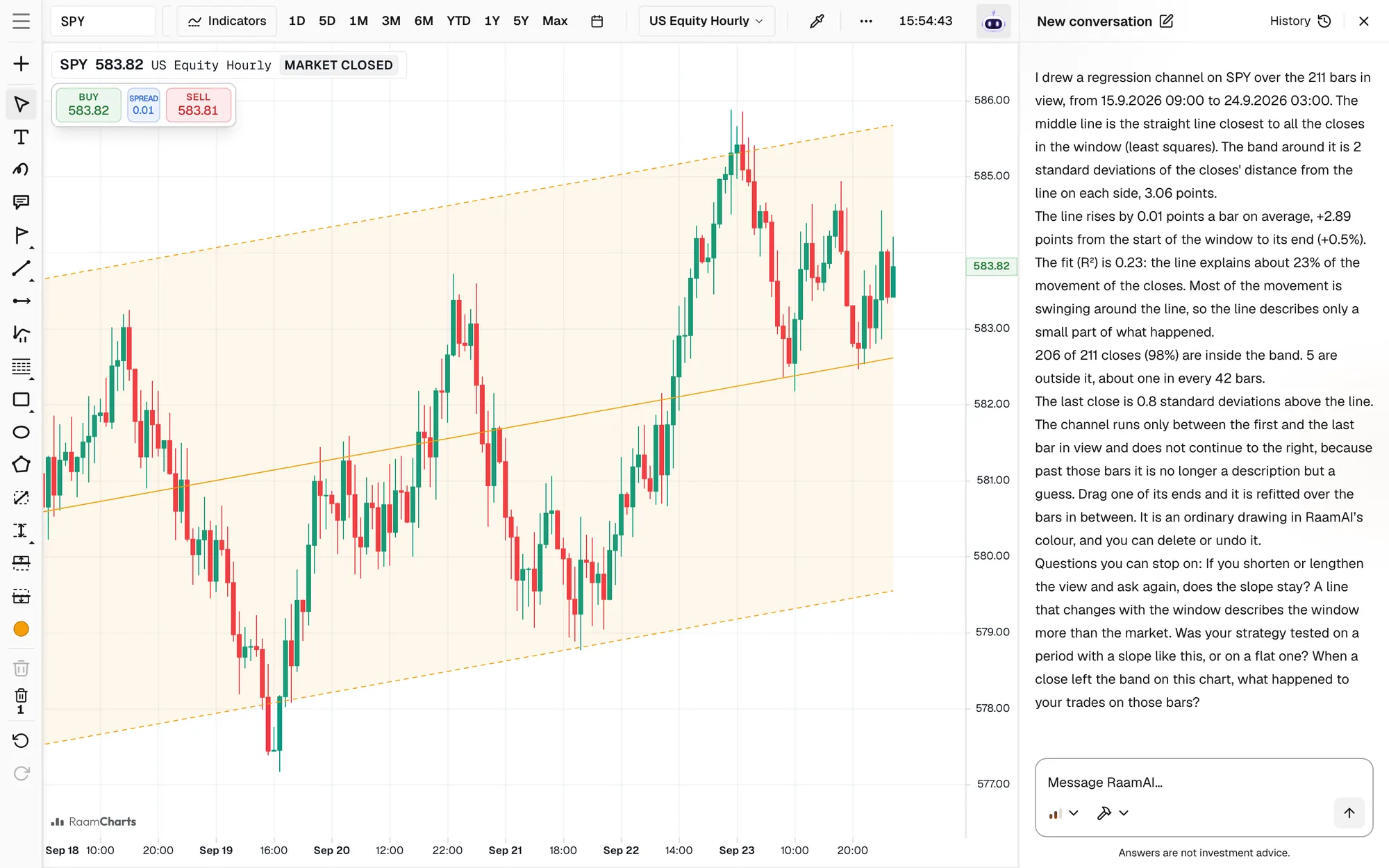Open conversation History
Image resolution: width=1389 pixels, height=868 pixels.
[1300, 21]
